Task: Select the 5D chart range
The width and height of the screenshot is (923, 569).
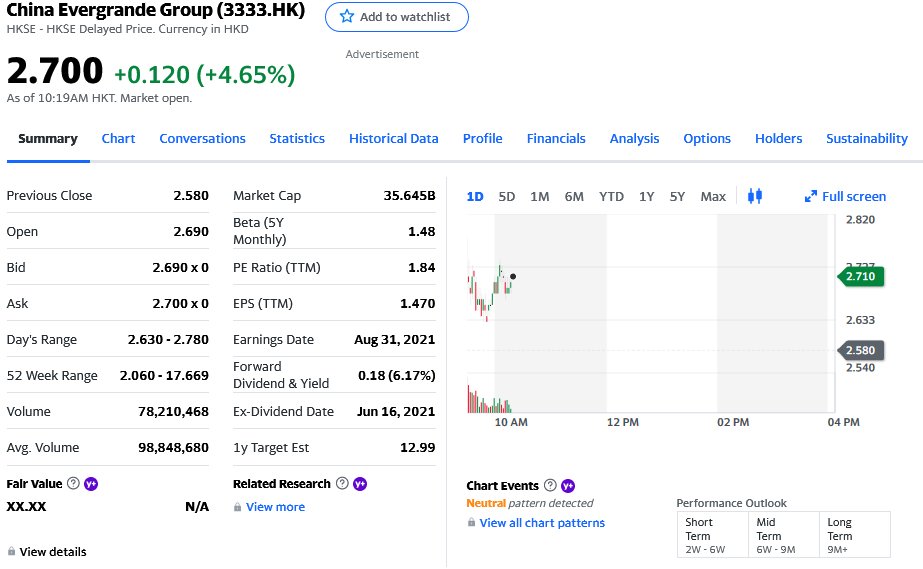Action: 506,197
